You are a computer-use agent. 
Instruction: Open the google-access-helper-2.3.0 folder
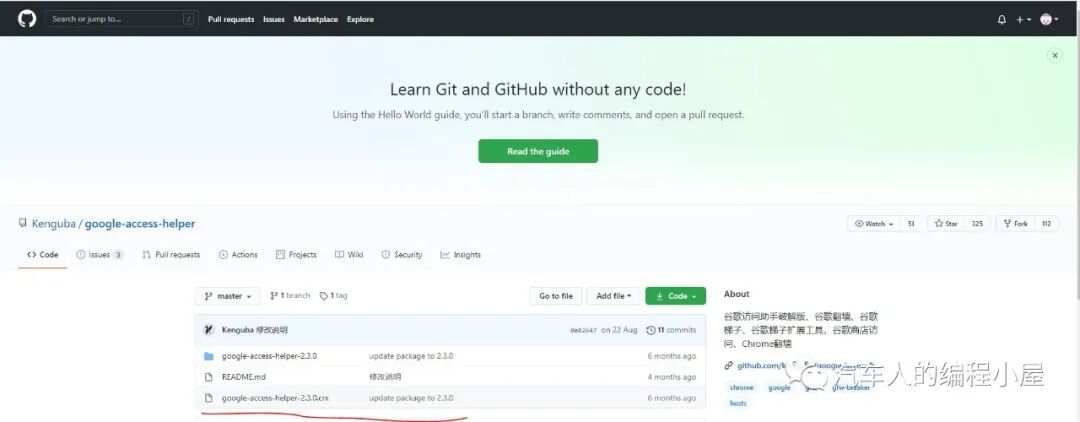pos(269,356)
